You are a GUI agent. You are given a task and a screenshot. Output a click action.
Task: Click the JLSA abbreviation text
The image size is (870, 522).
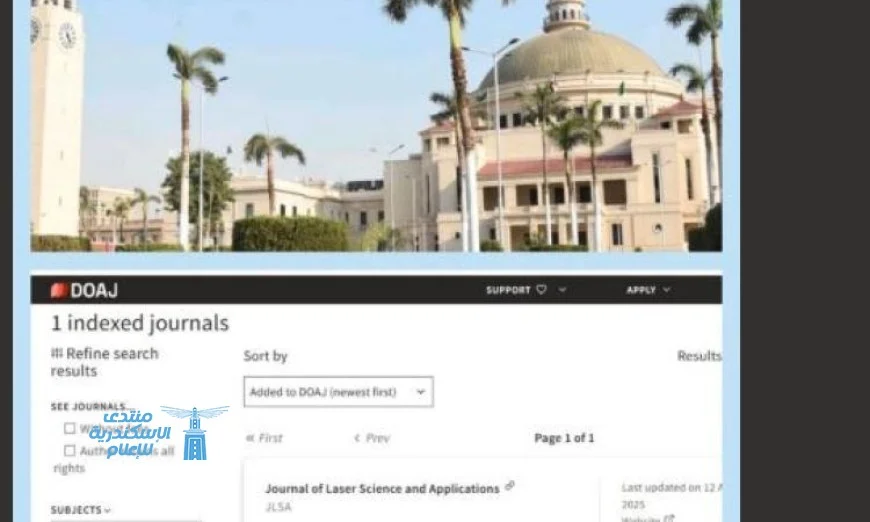coord(279,507)
